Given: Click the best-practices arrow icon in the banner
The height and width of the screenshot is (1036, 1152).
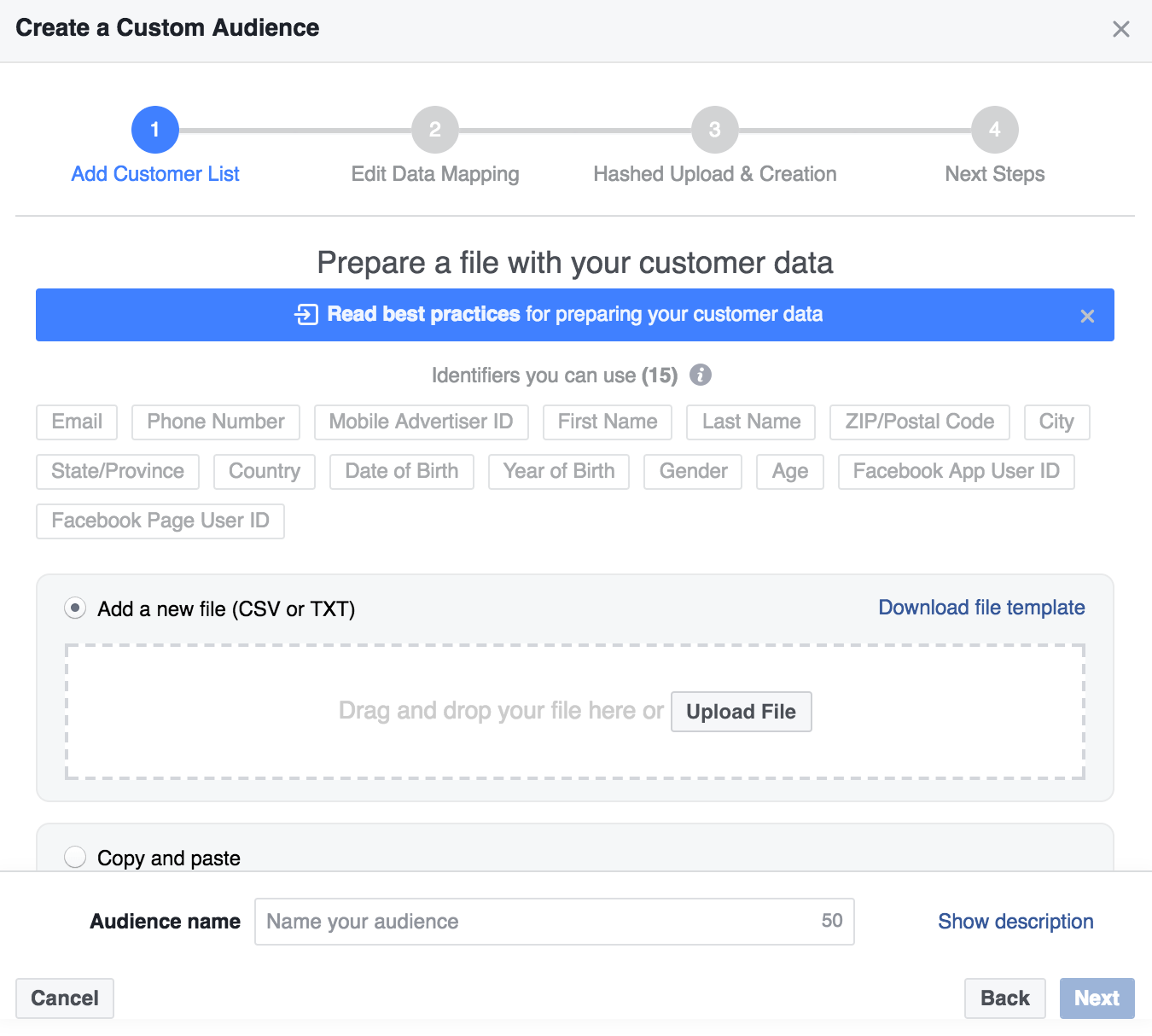Looking at the screenshot, I should click(306, 315).
